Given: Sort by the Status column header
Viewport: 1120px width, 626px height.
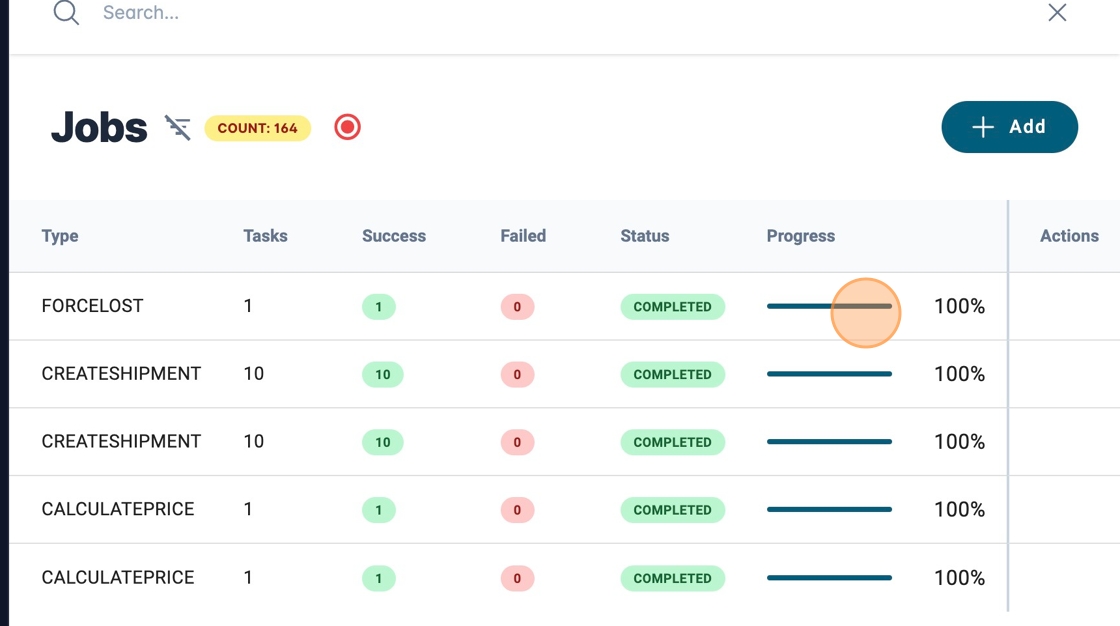Looking at the screenshot, I should pos(645,236).
